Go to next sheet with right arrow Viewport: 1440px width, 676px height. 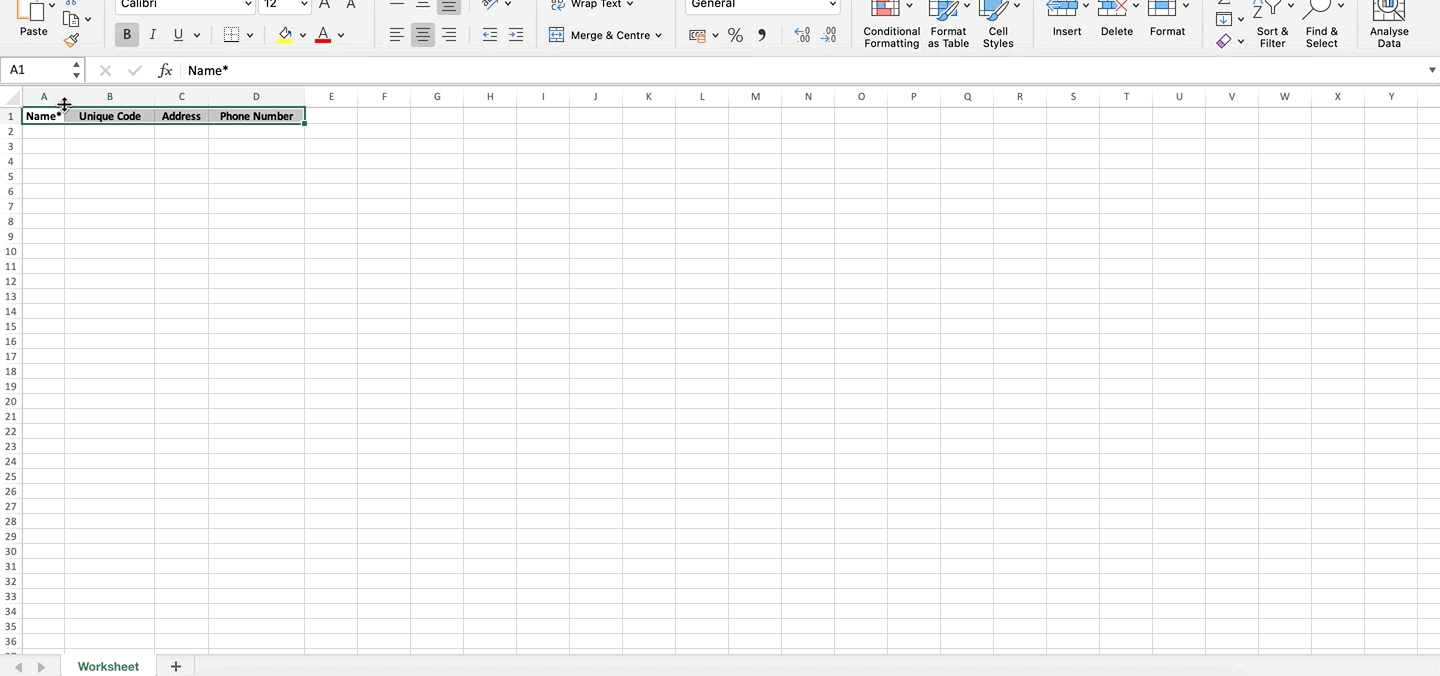coord(41,667)
